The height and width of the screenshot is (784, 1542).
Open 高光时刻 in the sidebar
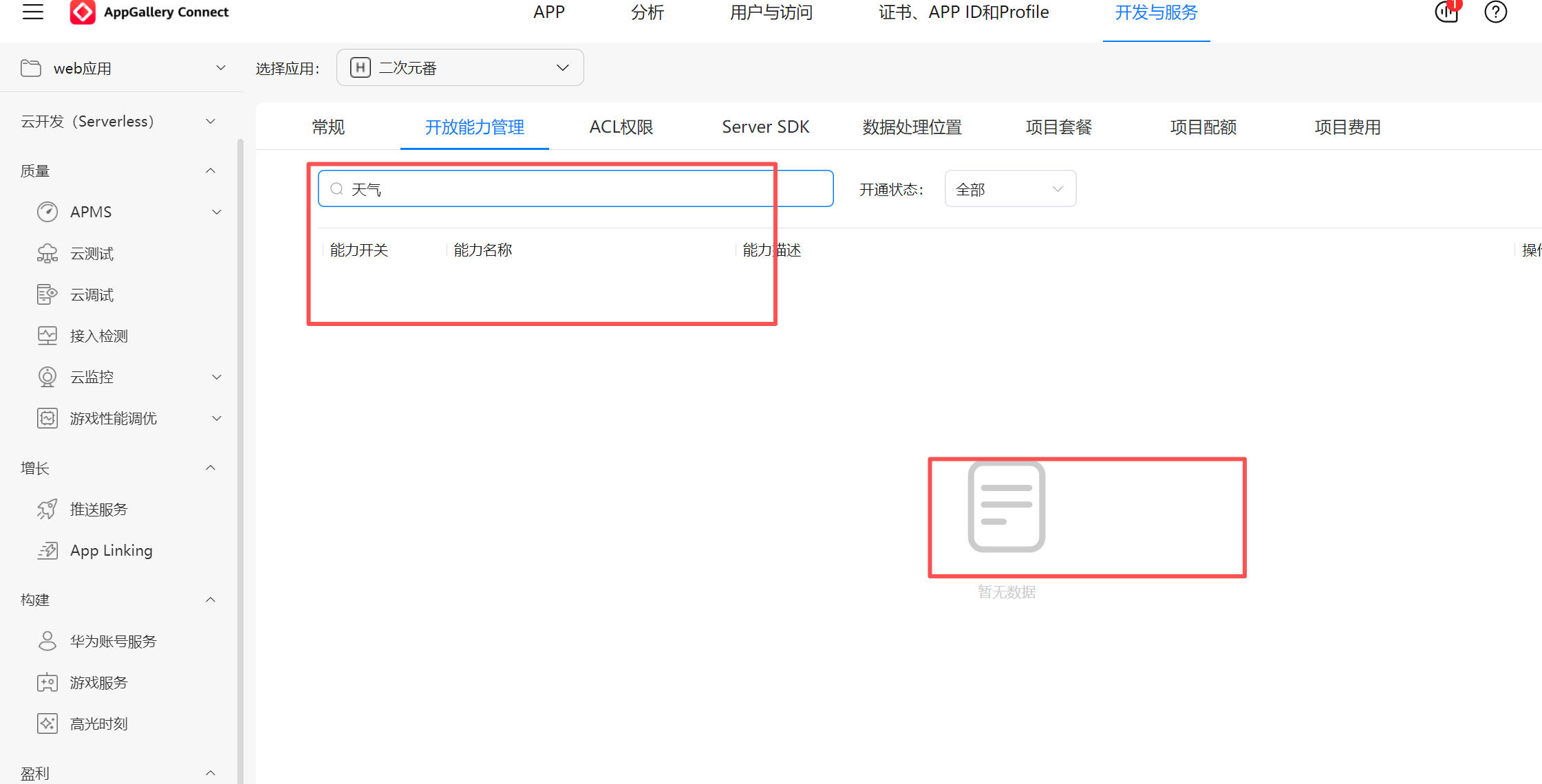[x=98, y=723]
